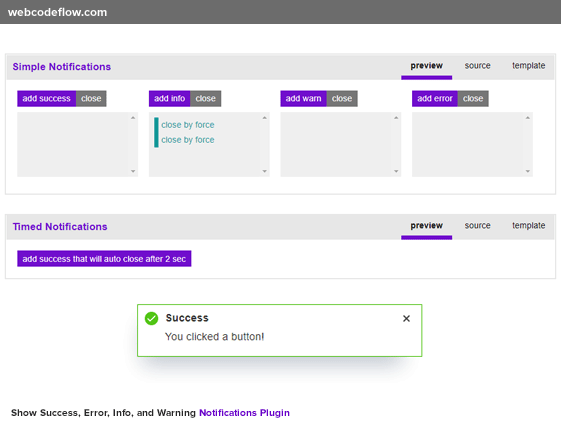Click the add info button
Viewport: 561px width, 431px height.
tap(170, 98)
